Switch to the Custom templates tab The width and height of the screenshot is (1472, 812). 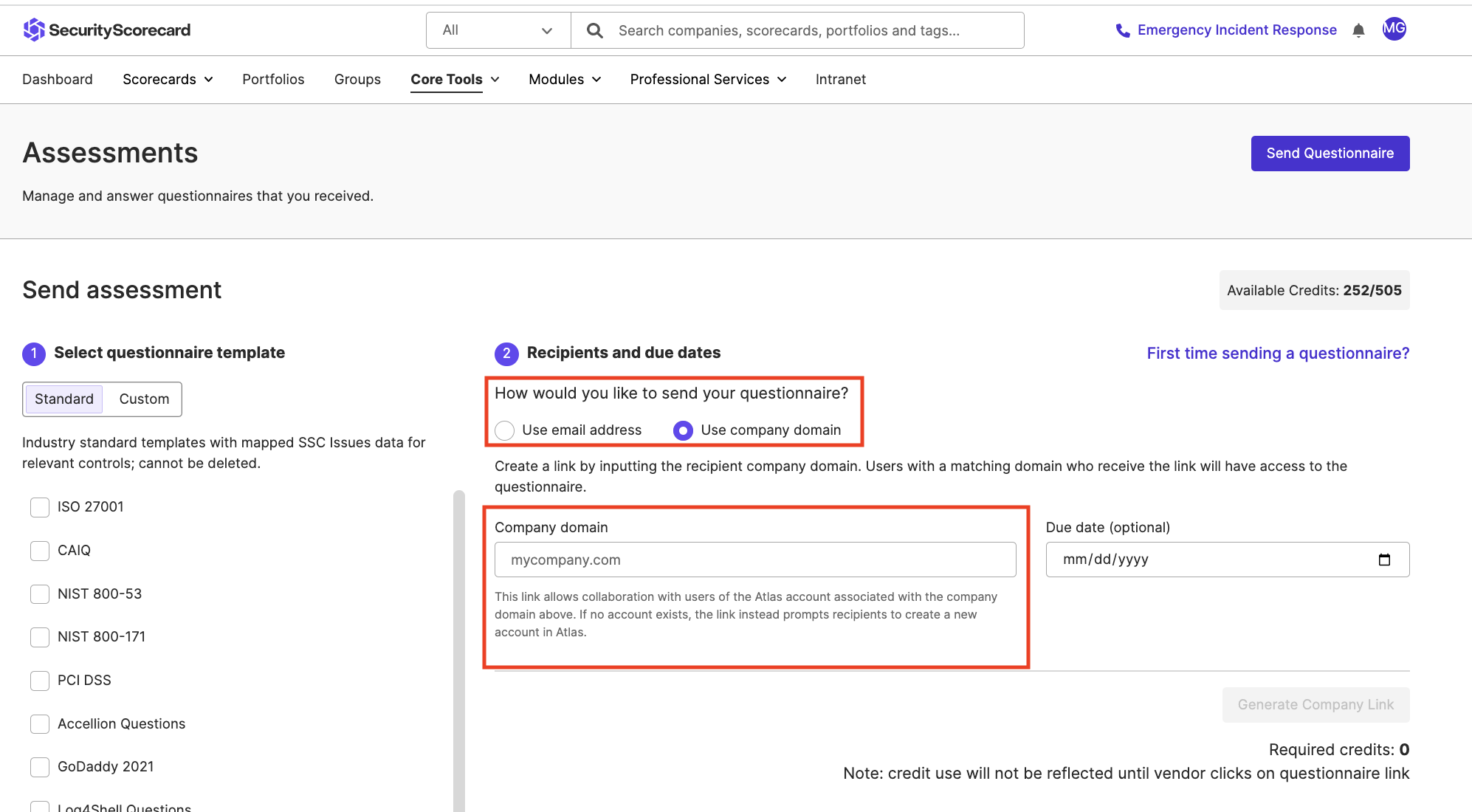[x=143, y=399]
